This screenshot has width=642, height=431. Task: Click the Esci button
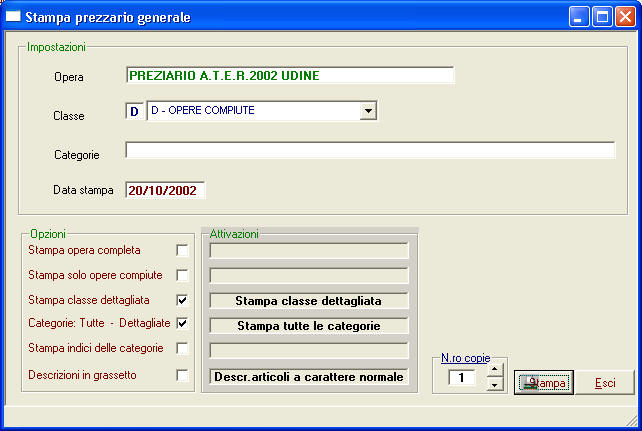(x=605, y=383)
